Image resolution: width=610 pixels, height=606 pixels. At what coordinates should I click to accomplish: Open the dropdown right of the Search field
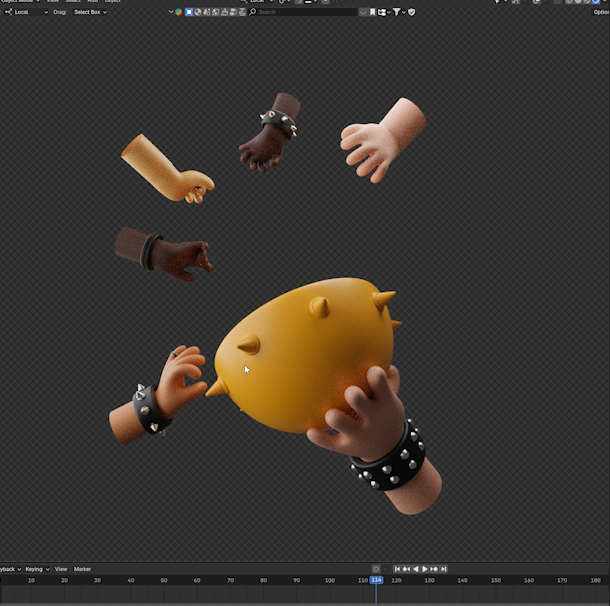coord(363,12)
